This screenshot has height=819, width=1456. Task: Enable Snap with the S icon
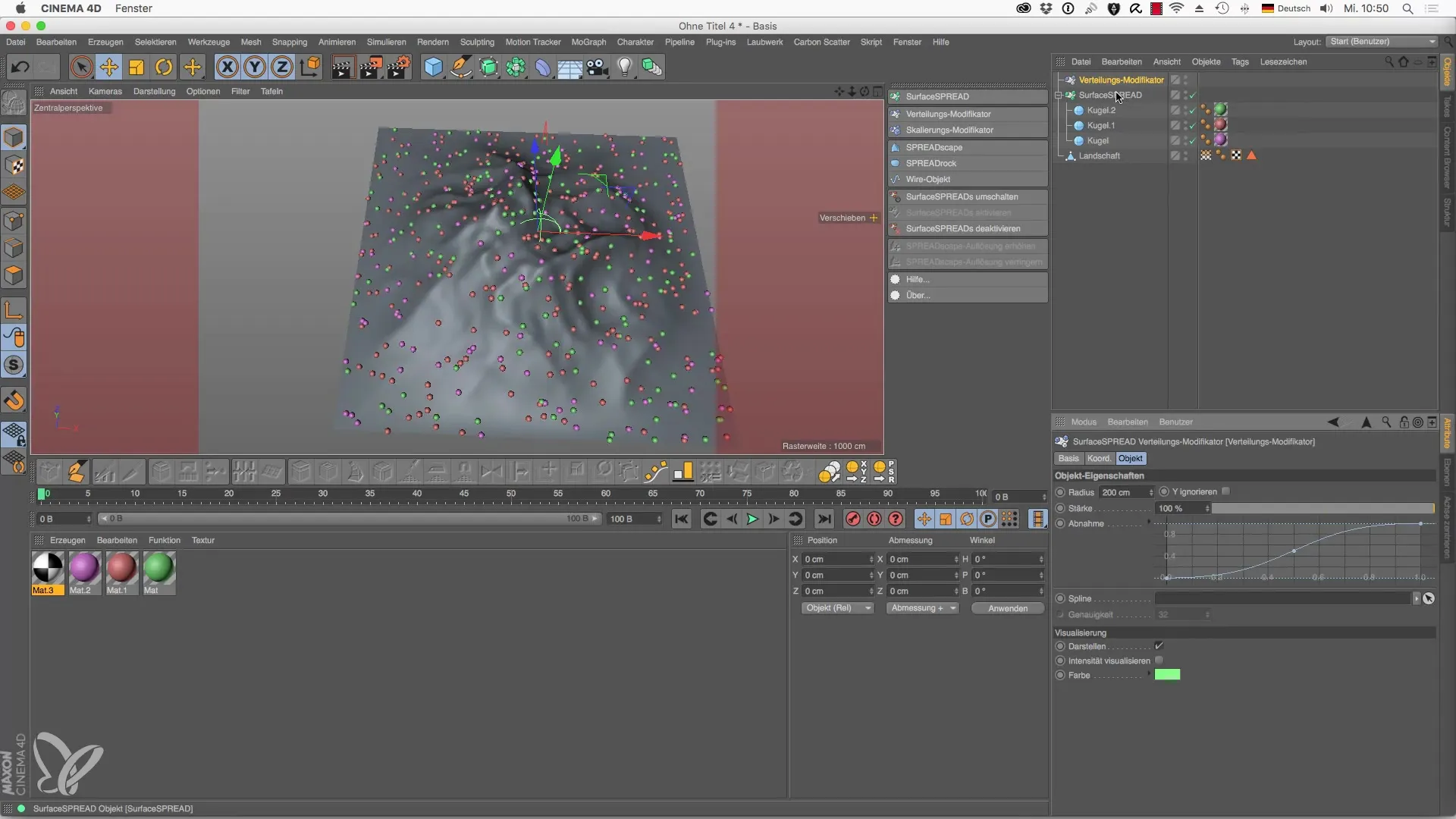click(x=14, y=365)
